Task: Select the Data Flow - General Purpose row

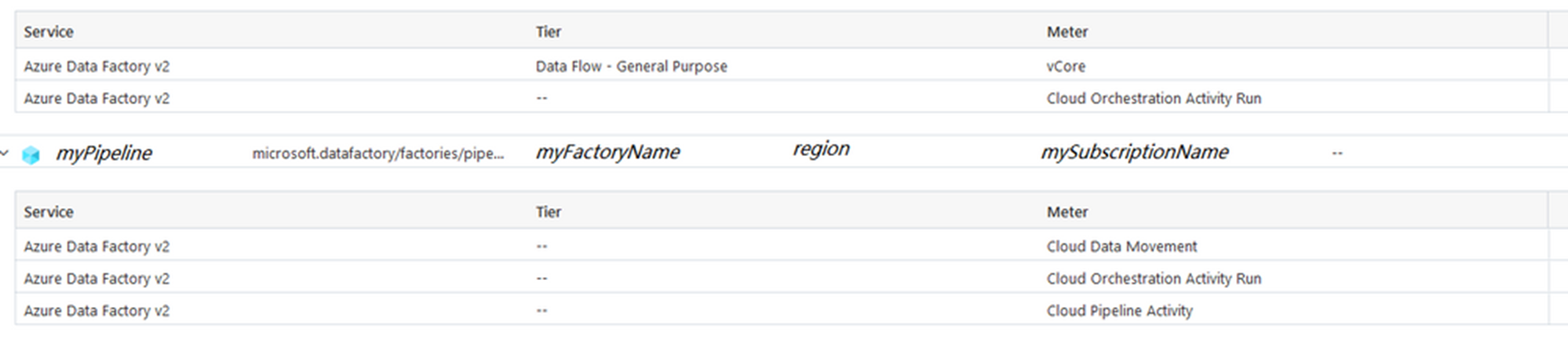Action: point(782,66)
